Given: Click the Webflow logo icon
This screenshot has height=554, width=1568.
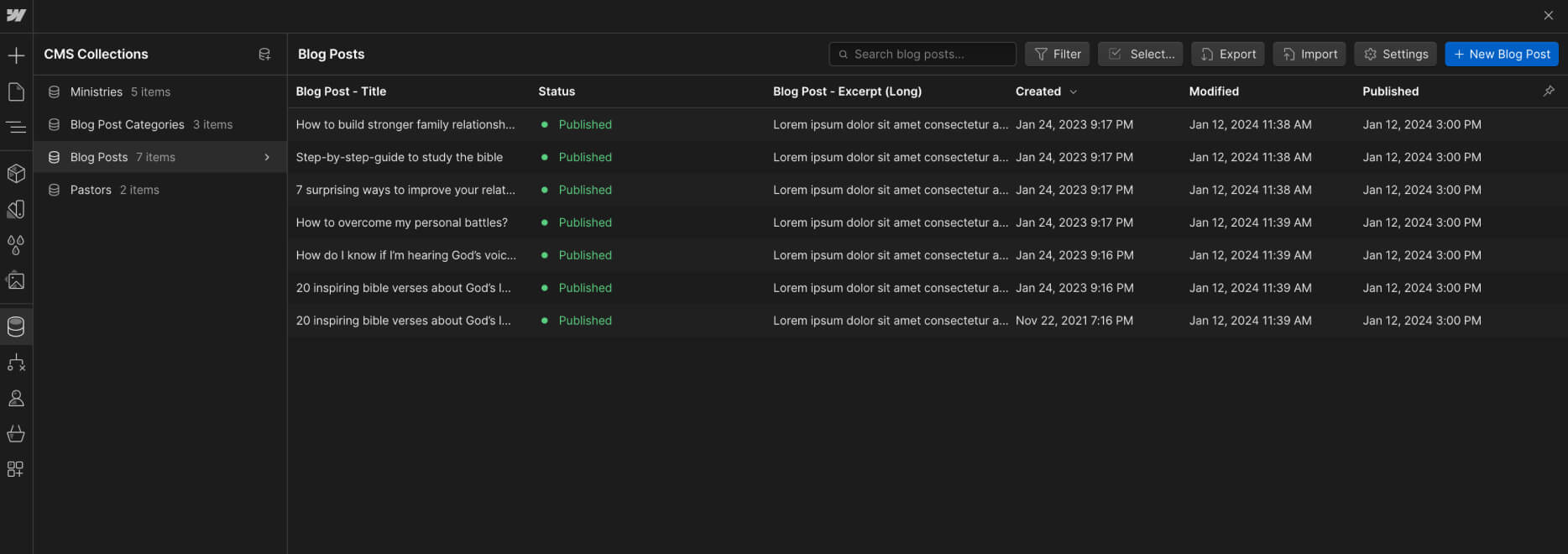Looking at the screenshot, I should (x=16, y=16).
